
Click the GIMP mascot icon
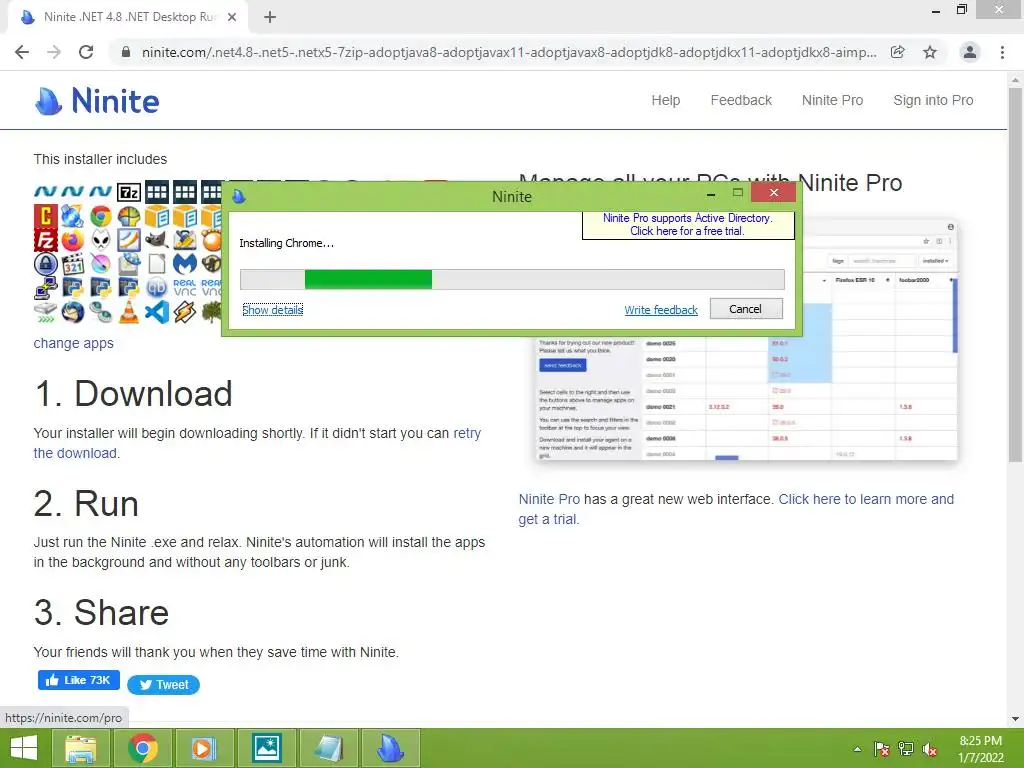point(157,240)
